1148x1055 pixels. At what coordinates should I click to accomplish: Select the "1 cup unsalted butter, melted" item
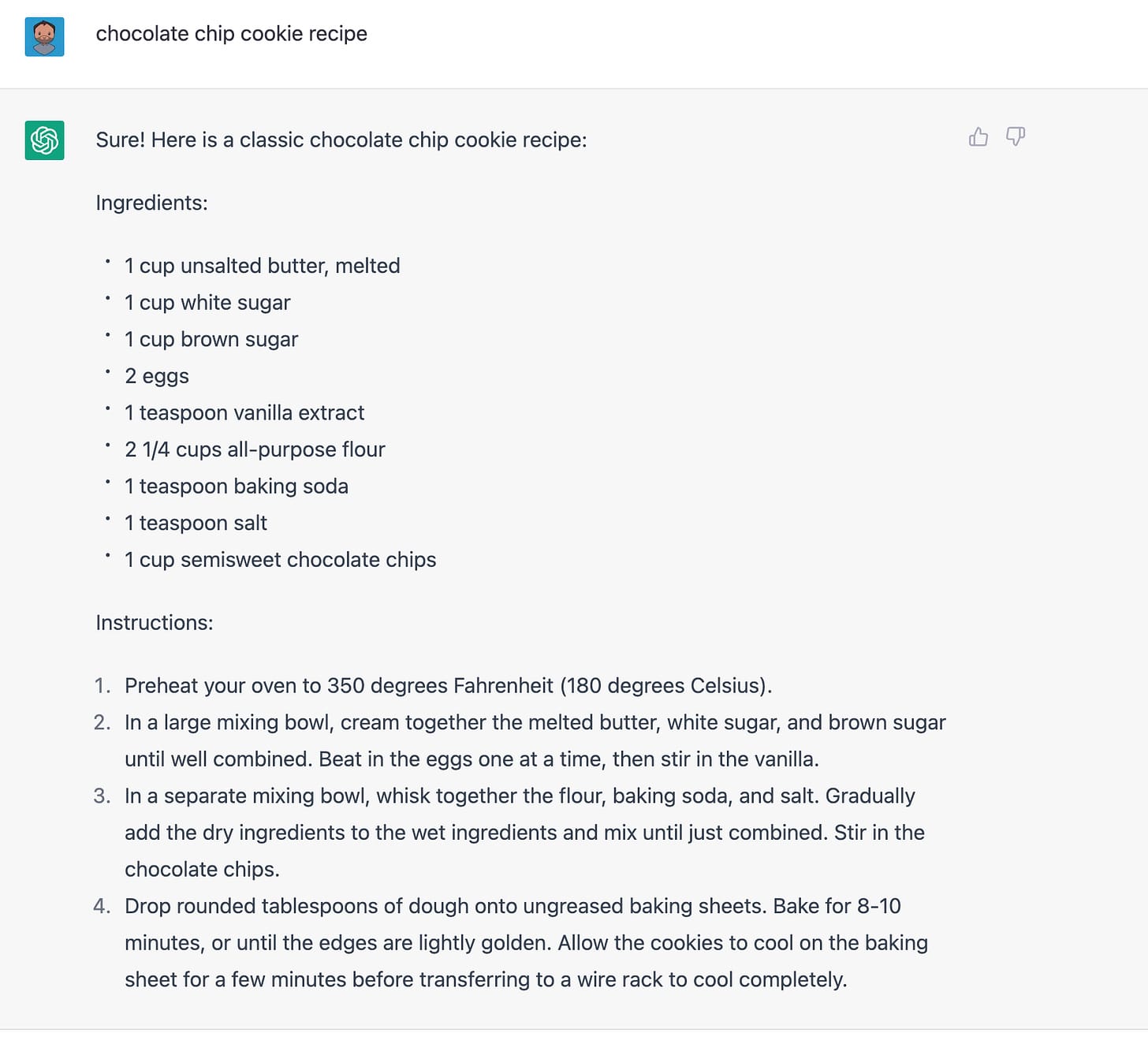click(x=262, y=267)
